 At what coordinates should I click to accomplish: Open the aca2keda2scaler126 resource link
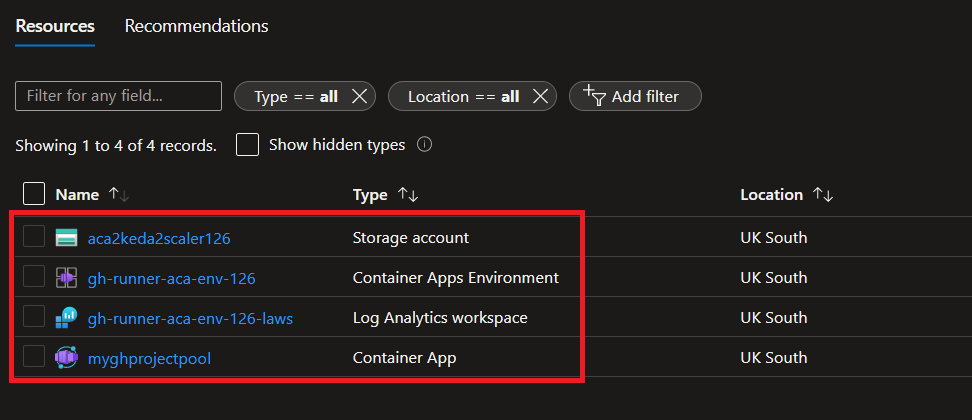pos(159,238)
